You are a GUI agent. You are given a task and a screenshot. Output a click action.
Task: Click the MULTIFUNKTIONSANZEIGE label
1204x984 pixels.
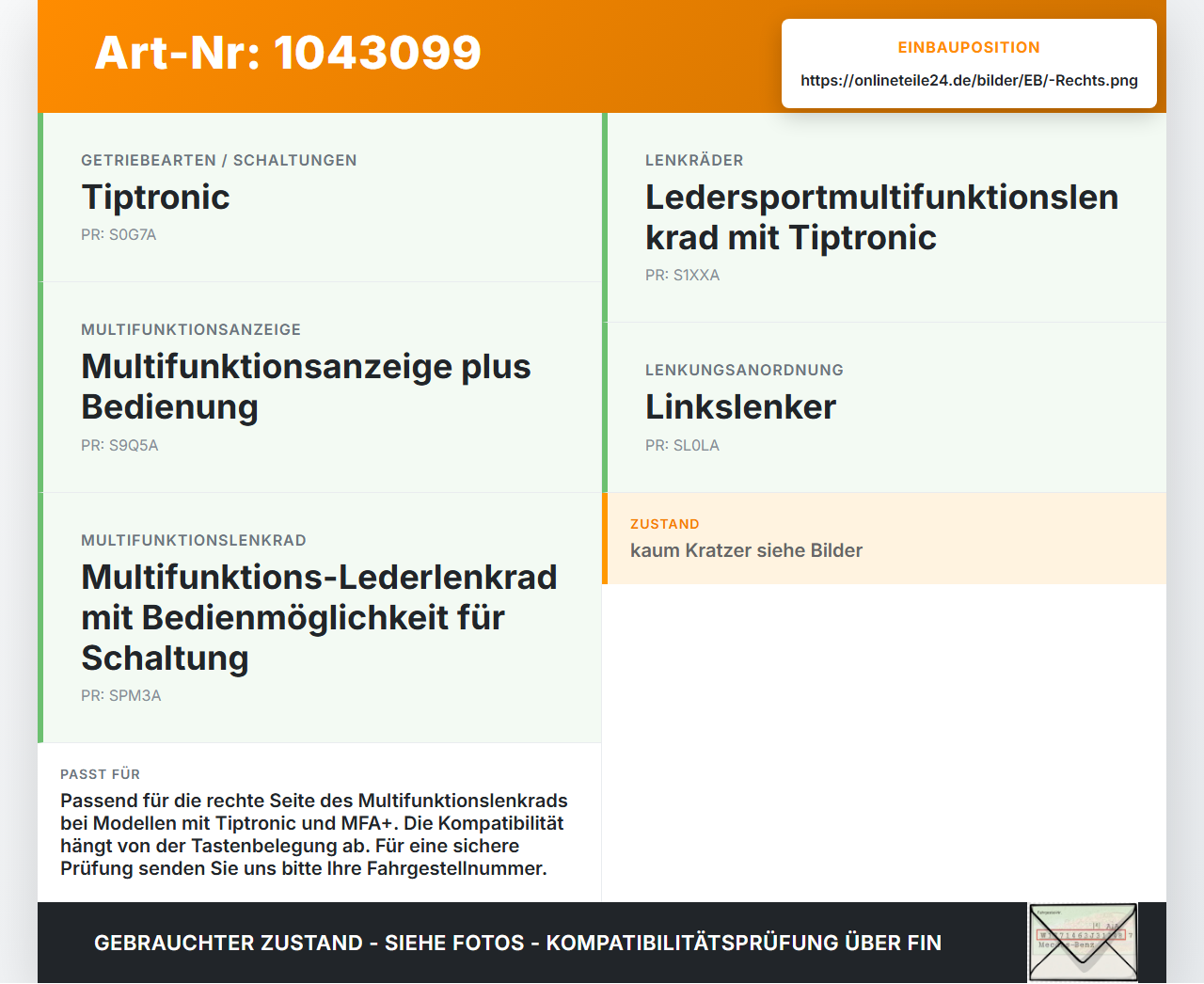(x=191, y=329)
